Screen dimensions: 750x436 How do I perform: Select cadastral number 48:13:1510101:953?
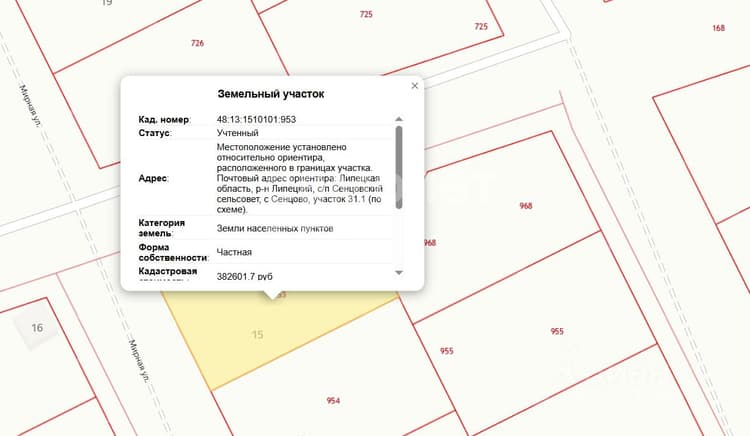coord(256,120)
